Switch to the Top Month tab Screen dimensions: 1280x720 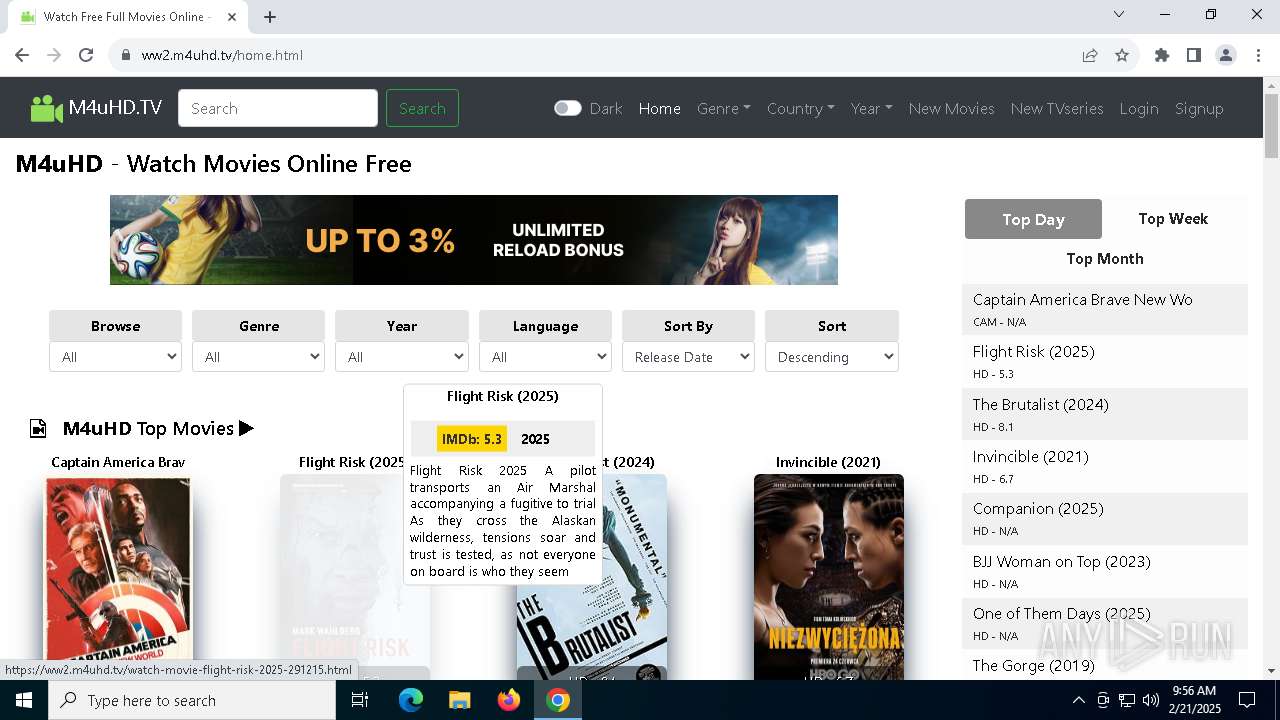(1105, 259)
